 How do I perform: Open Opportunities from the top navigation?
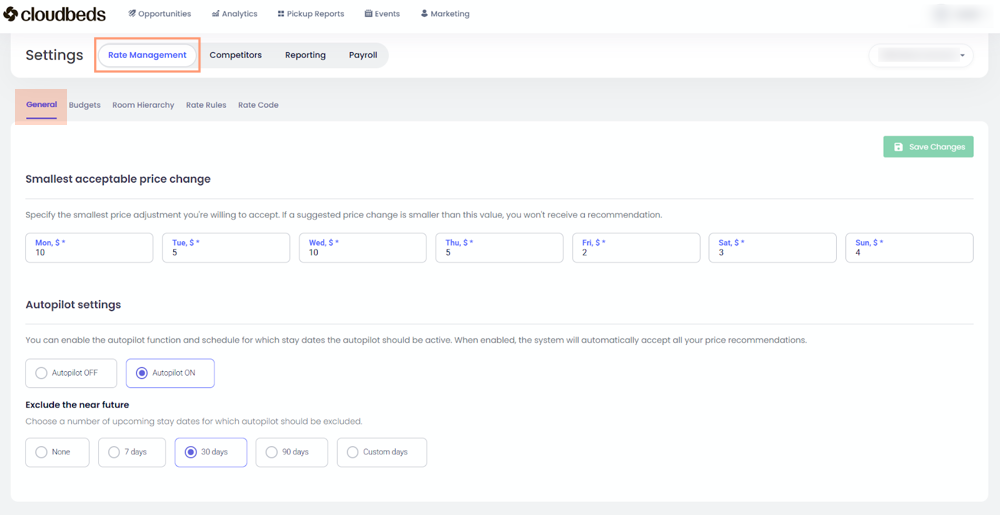click(x=160, y=14)
